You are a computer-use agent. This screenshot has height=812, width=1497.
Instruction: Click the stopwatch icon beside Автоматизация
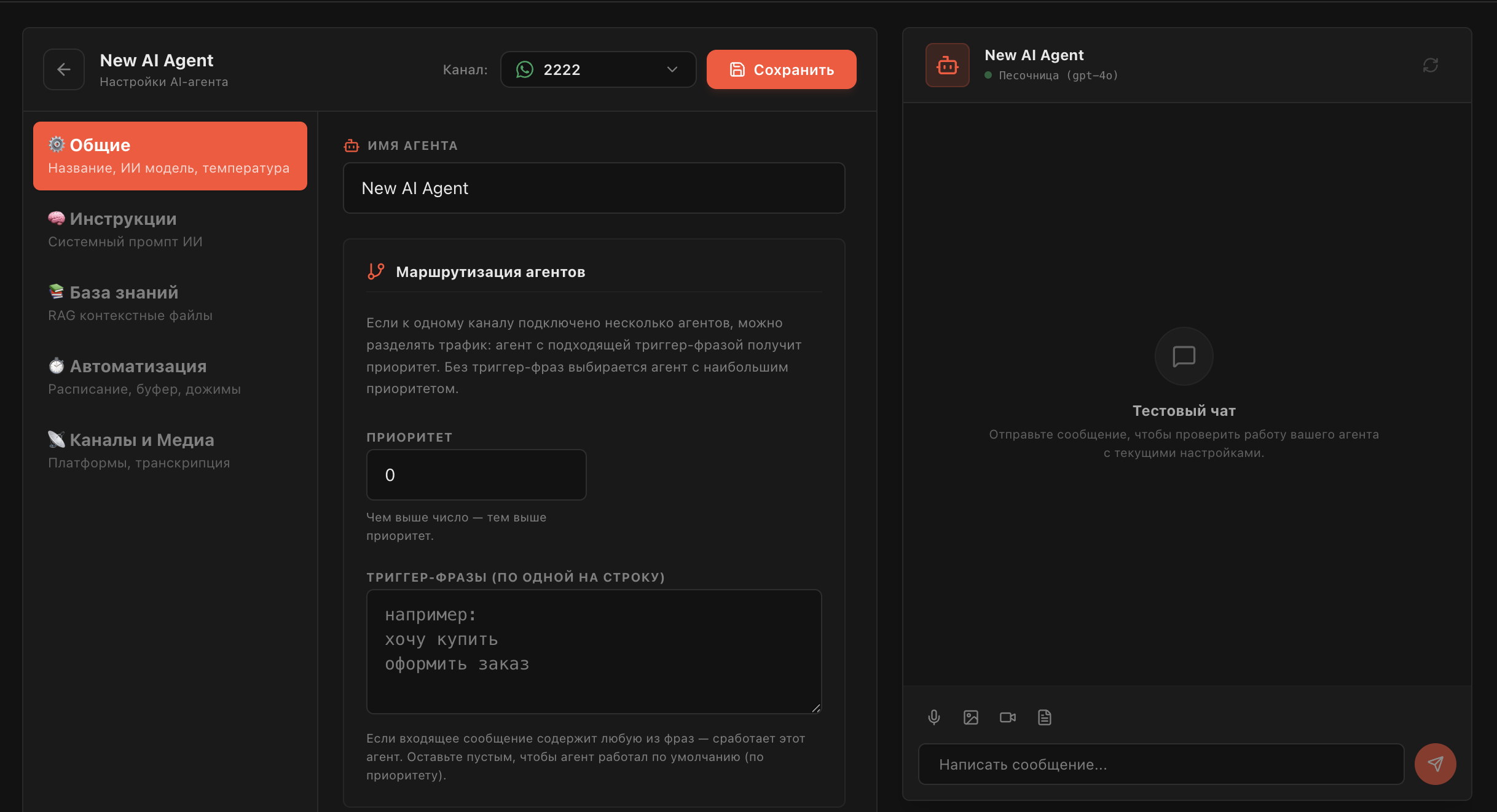[x=57, y=365]
